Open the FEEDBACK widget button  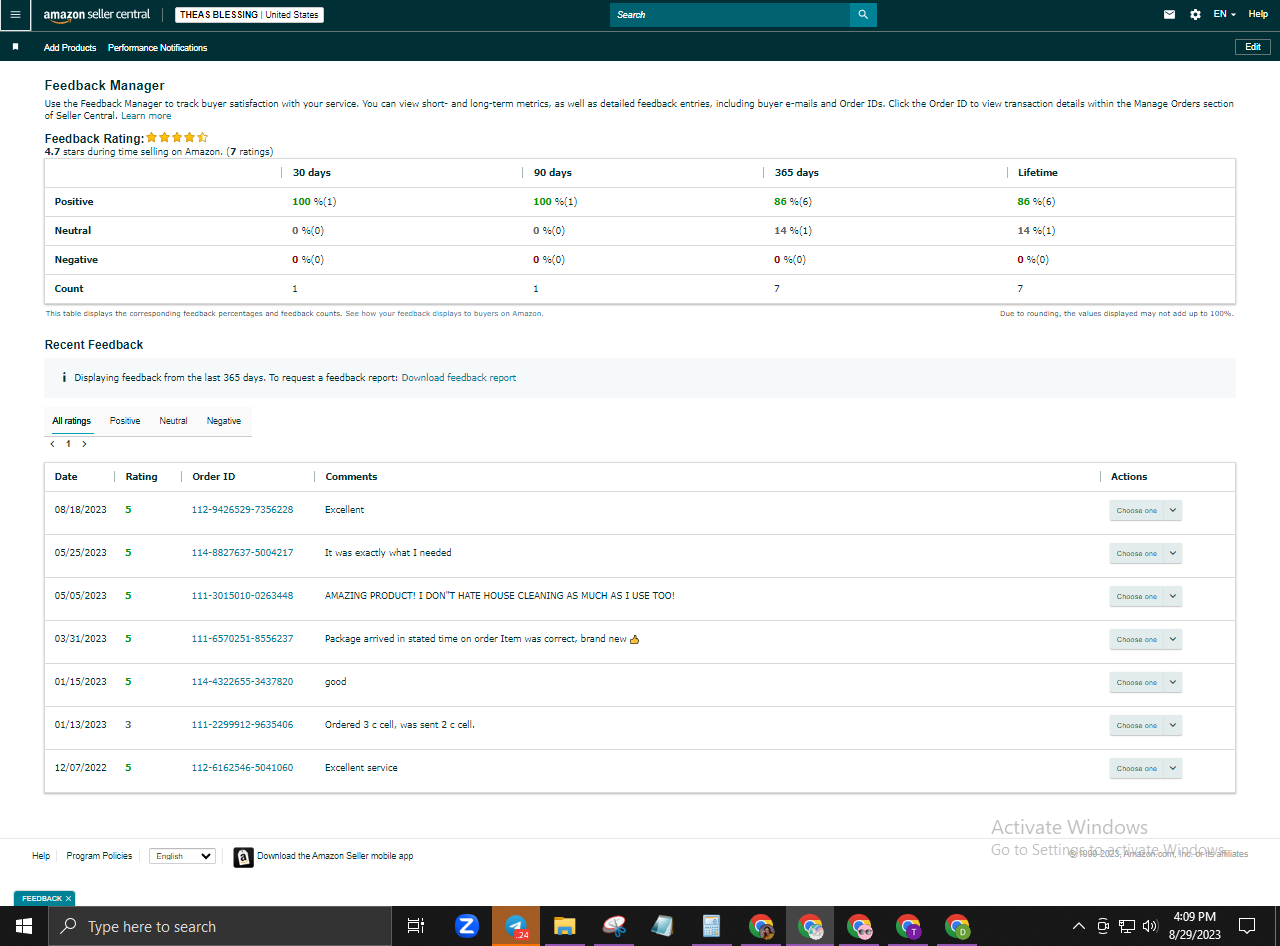42,899
